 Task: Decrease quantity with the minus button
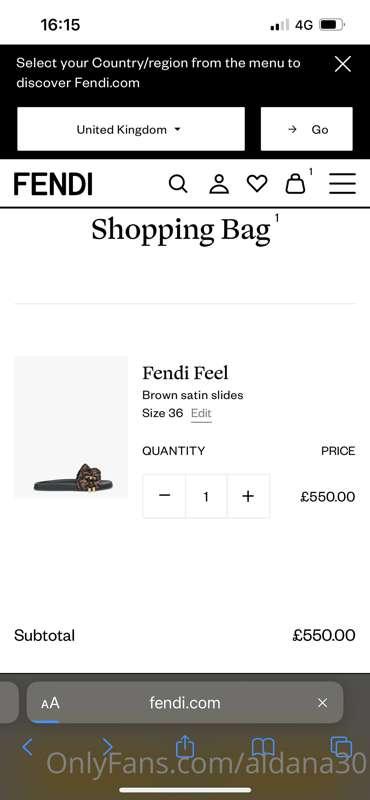(164, 496)
